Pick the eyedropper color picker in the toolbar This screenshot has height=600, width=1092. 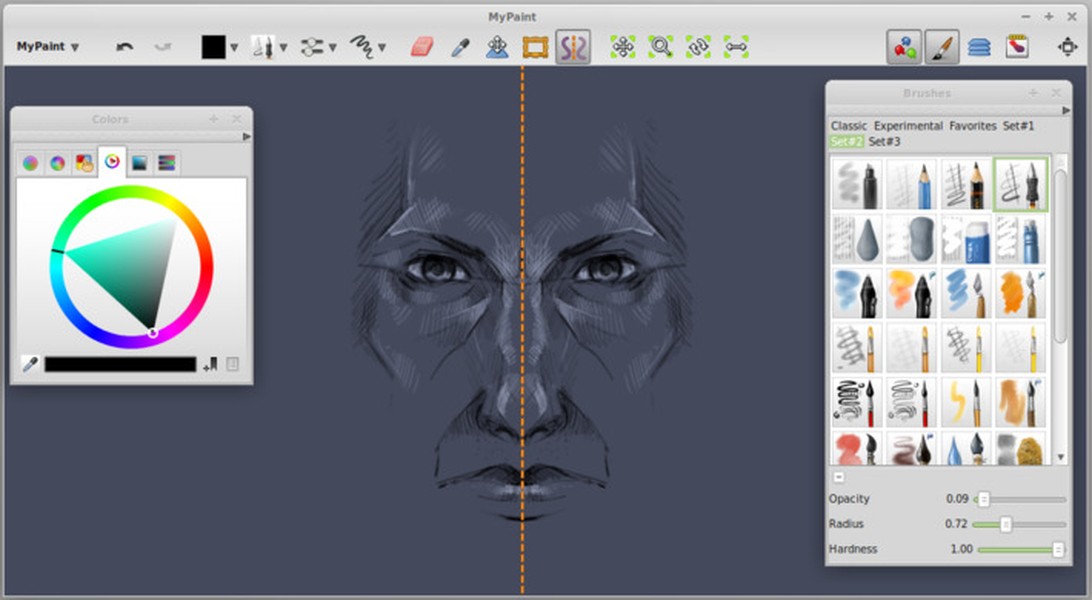tap(460, 47)
